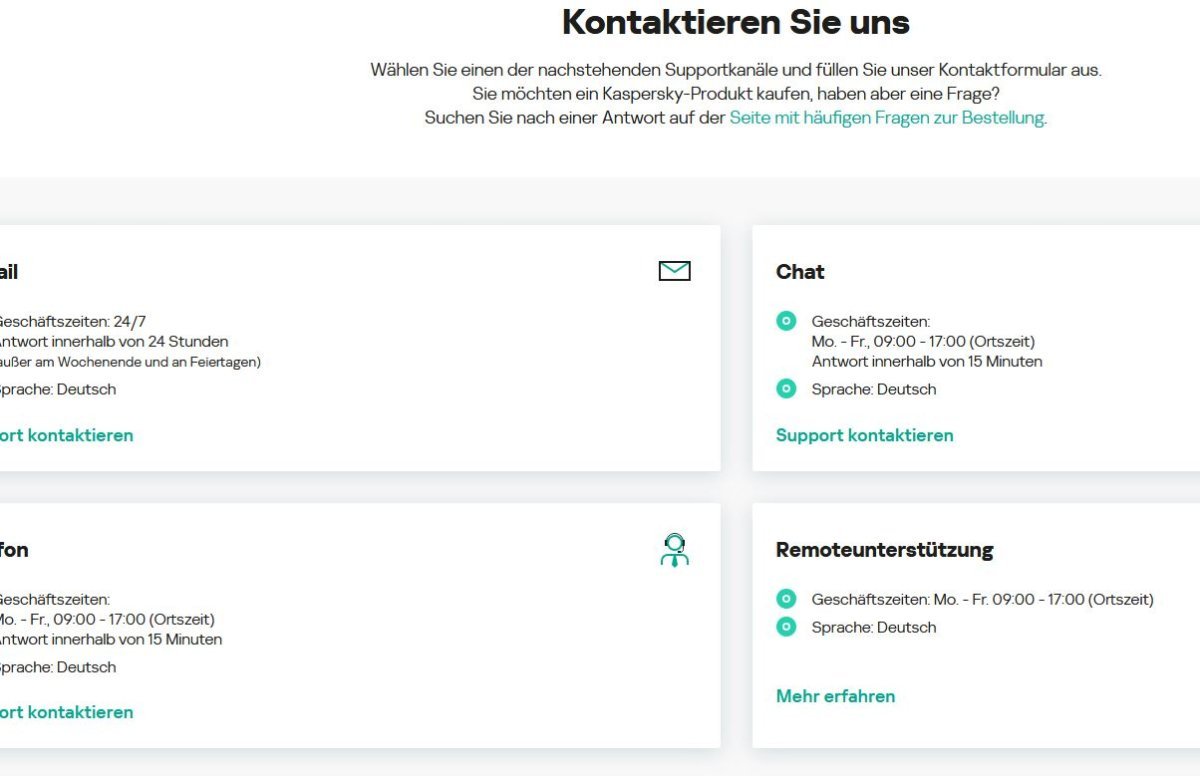1200x776 pixels.
Task: Click the 'Kontaktieren Sie uns' page title
Action: pyautogui.click(x=735, y=22)
